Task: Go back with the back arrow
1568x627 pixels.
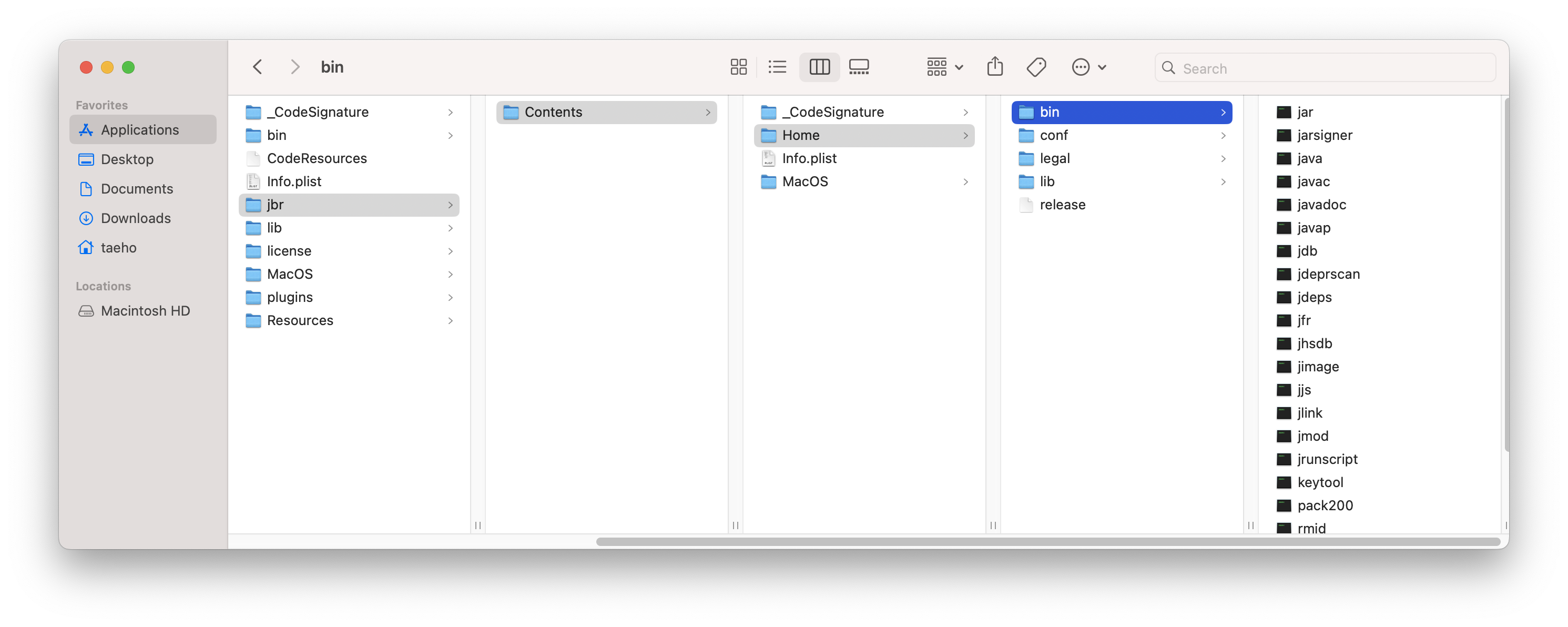Action: click(258, 67)
